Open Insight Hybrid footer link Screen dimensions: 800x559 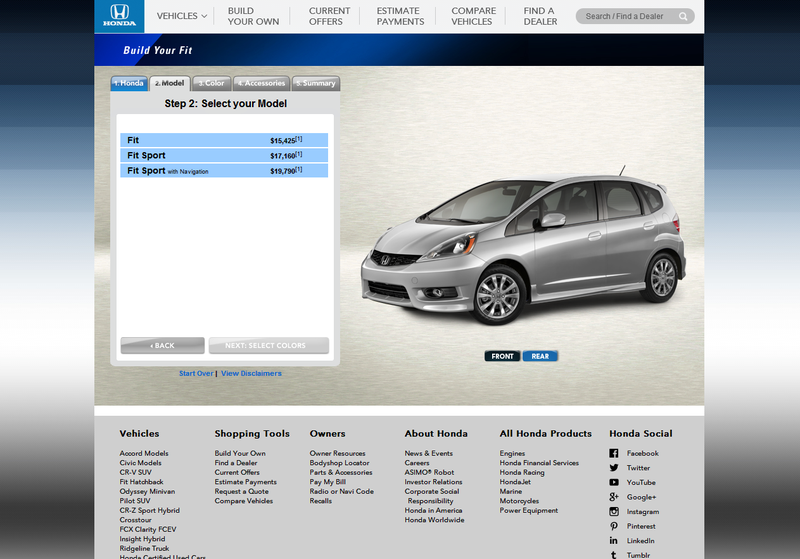(142, 539)
